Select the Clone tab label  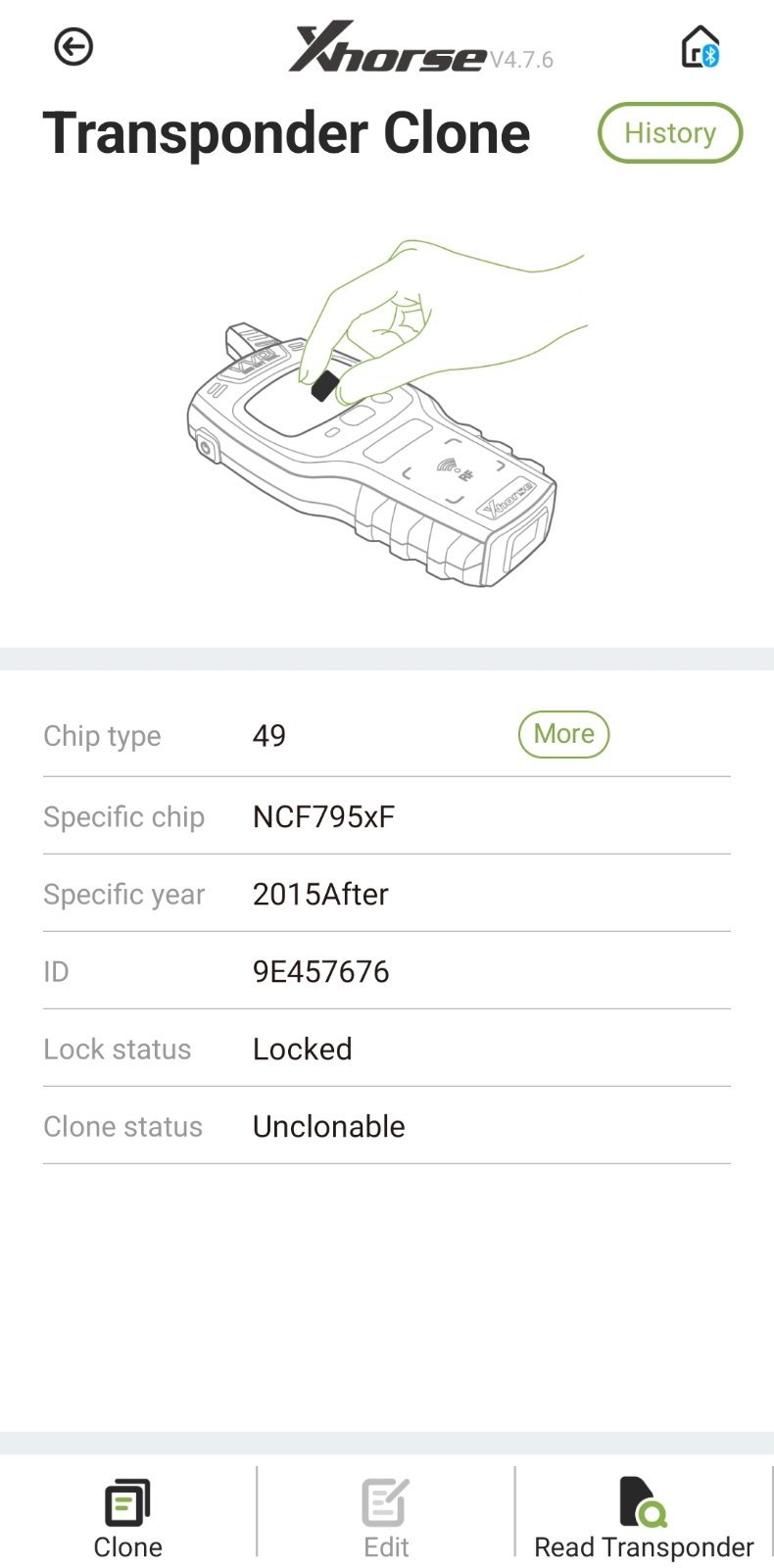[x=127, y=1546]
